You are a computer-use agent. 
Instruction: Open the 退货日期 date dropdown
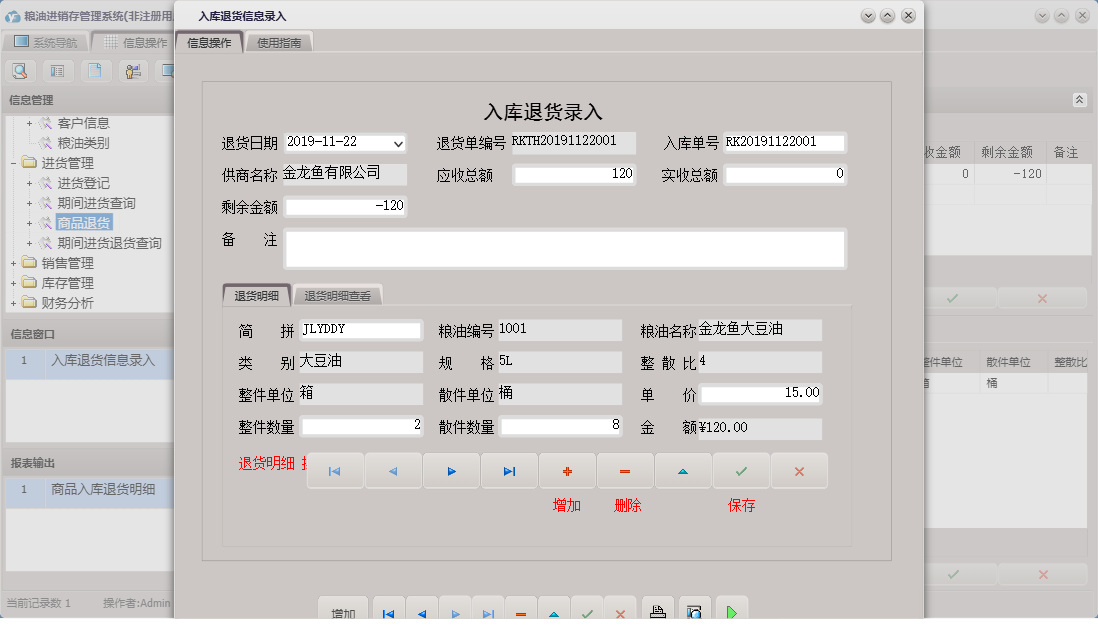pyautogui.click(x=398, y=143)
